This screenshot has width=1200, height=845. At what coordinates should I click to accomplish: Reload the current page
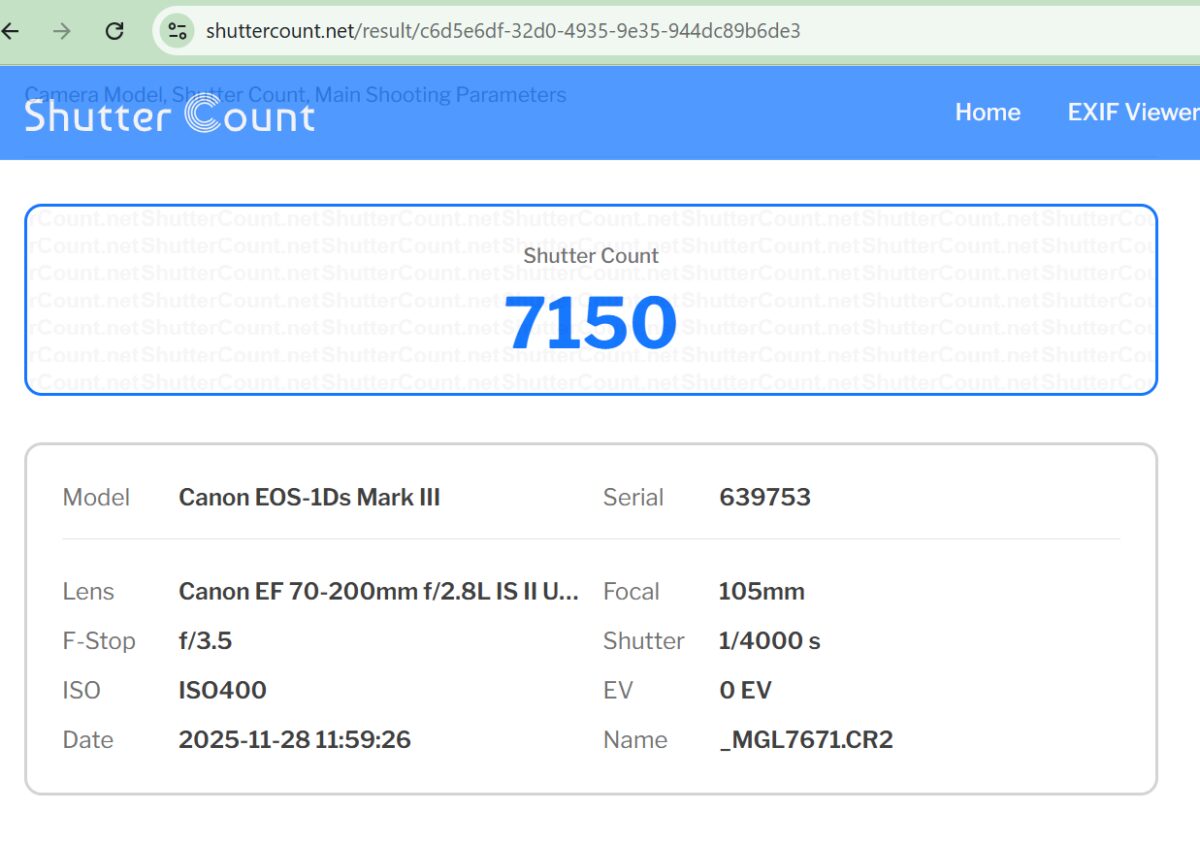[x=115, y=31]
